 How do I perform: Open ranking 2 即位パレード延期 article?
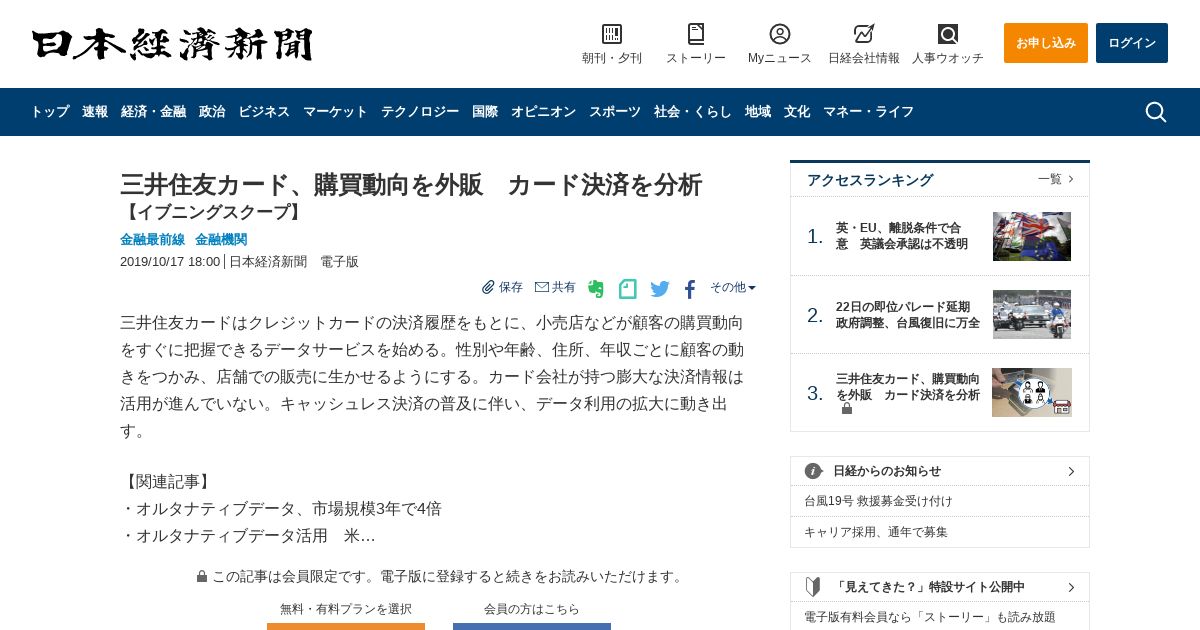(x=908, y=315)
